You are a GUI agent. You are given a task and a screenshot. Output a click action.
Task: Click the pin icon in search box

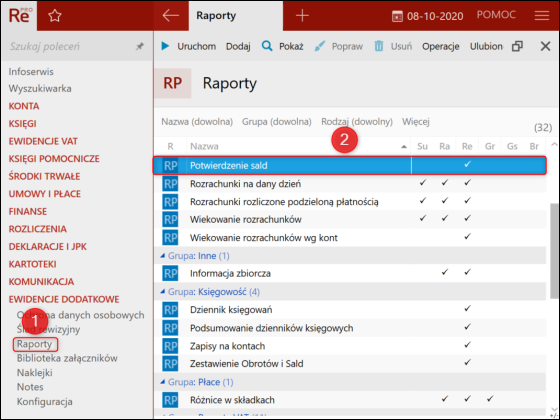pyautogui.click(x=140, y=46)
